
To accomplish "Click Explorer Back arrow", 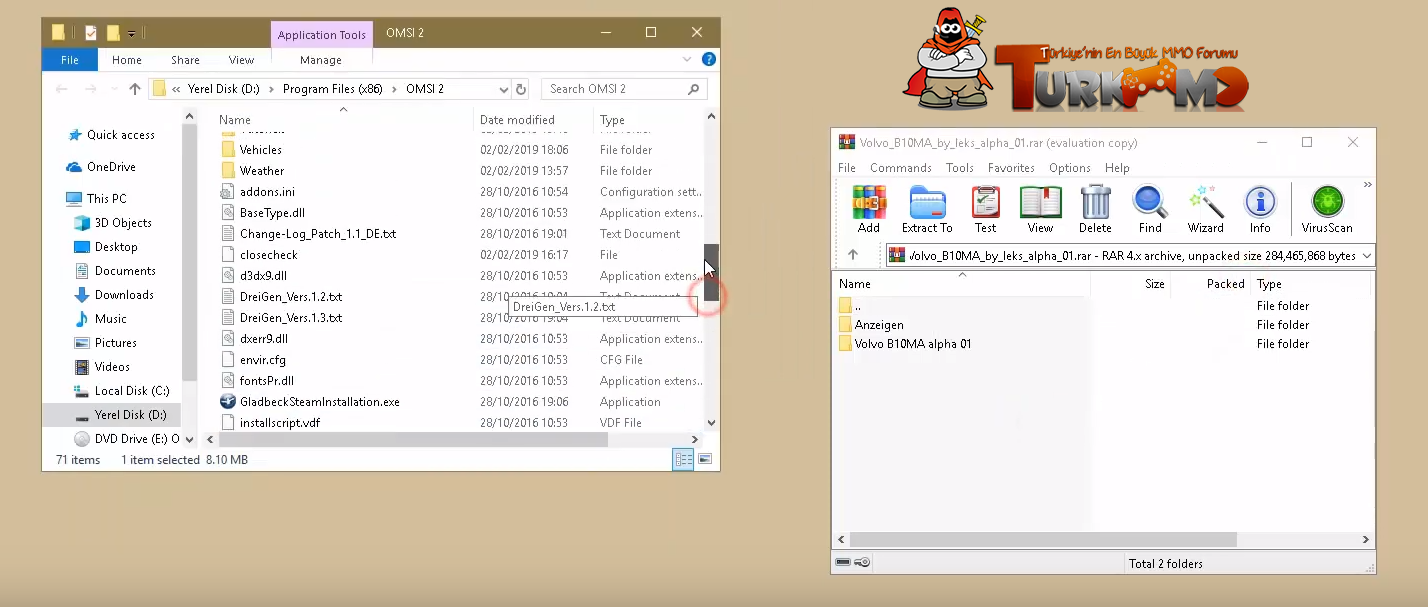I will pyautogui.click(x=62, y=89).
